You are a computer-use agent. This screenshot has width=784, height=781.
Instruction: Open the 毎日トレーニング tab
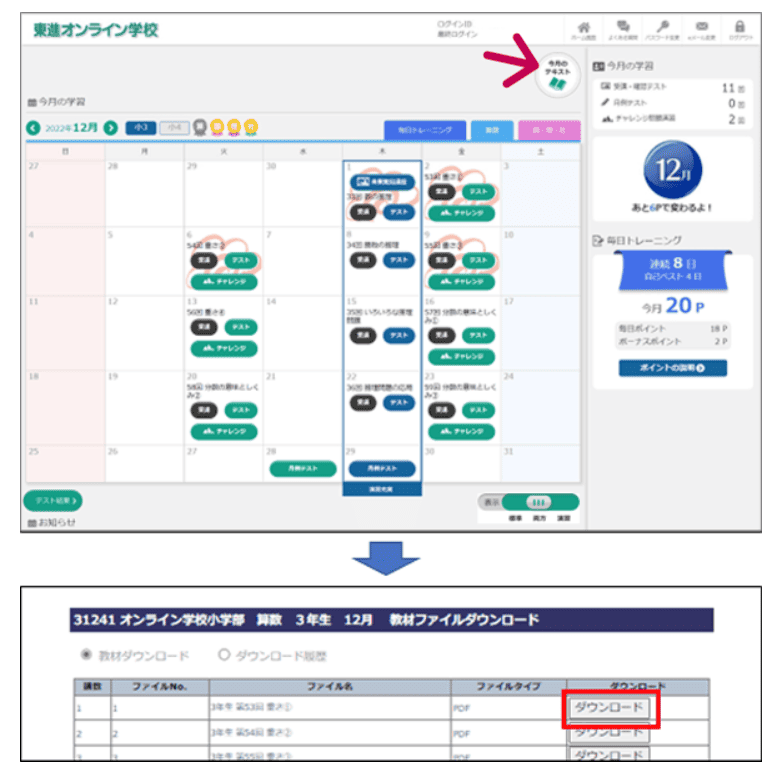coord(425,130)
